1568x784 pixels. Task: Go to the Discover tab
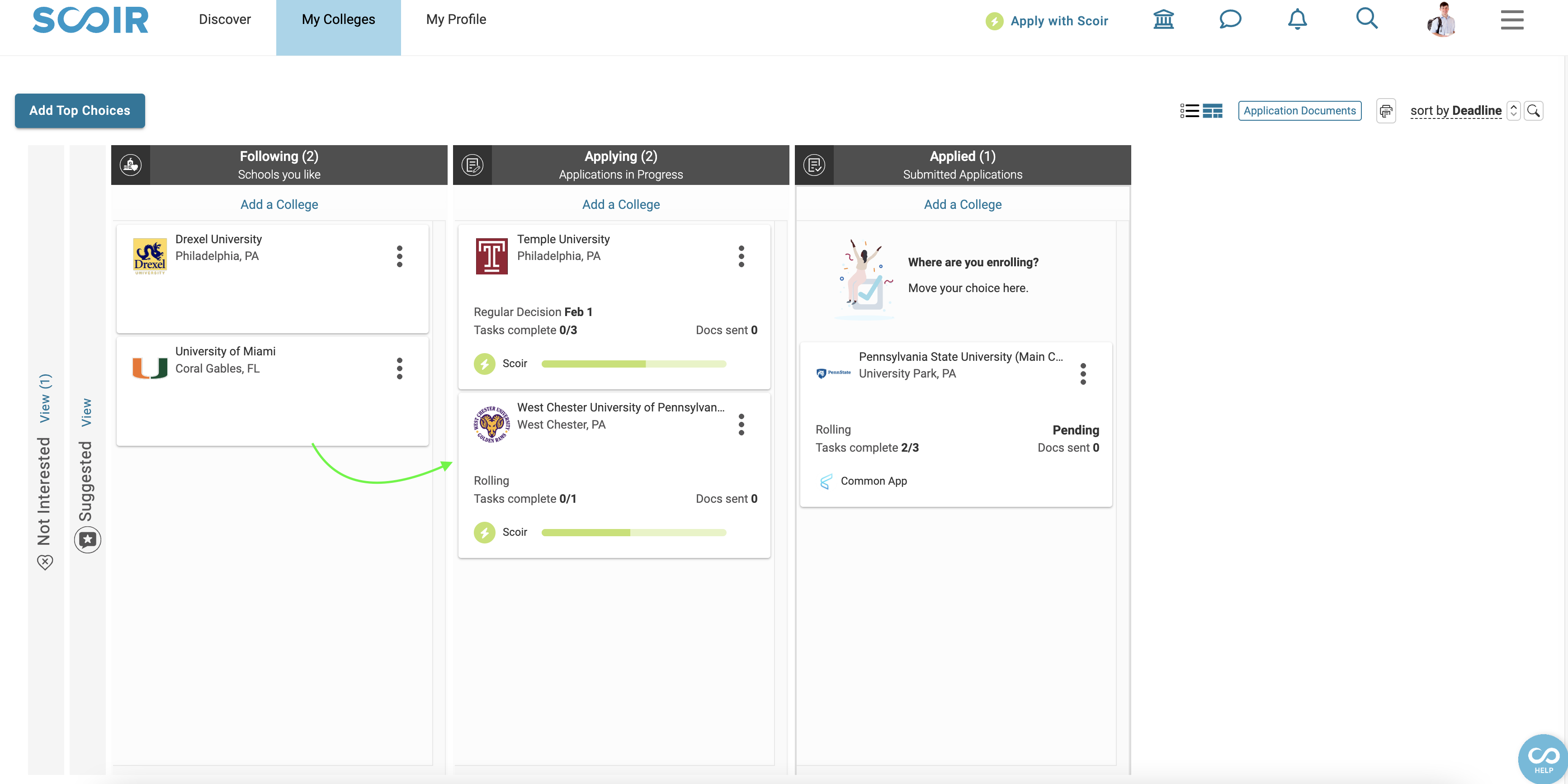coord(225,19)
